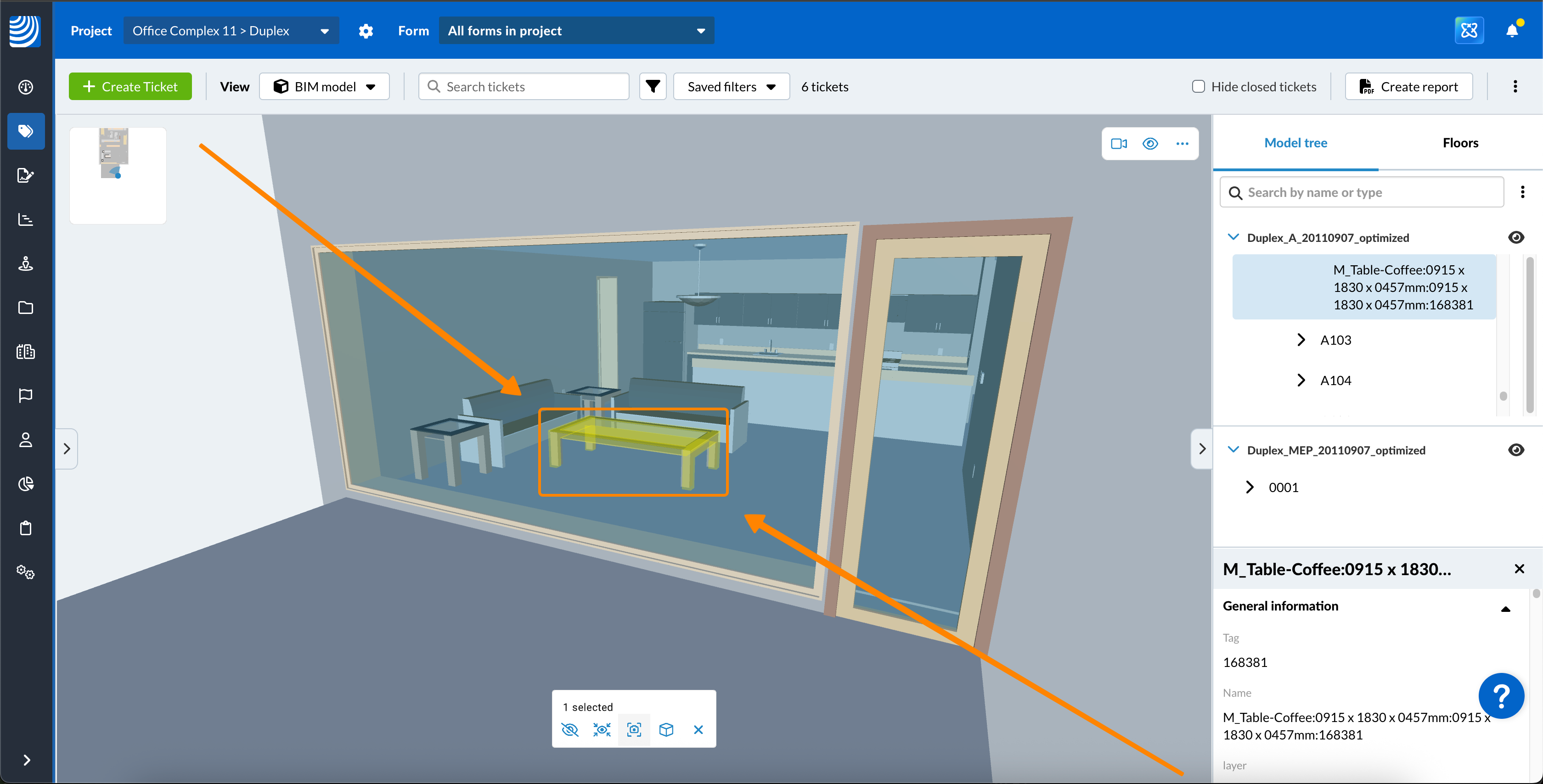Image resolution: width=1543 pixels, height=784 pixels.
Task: Click the isolate selected object icon
Action: (x=602, y=729)
